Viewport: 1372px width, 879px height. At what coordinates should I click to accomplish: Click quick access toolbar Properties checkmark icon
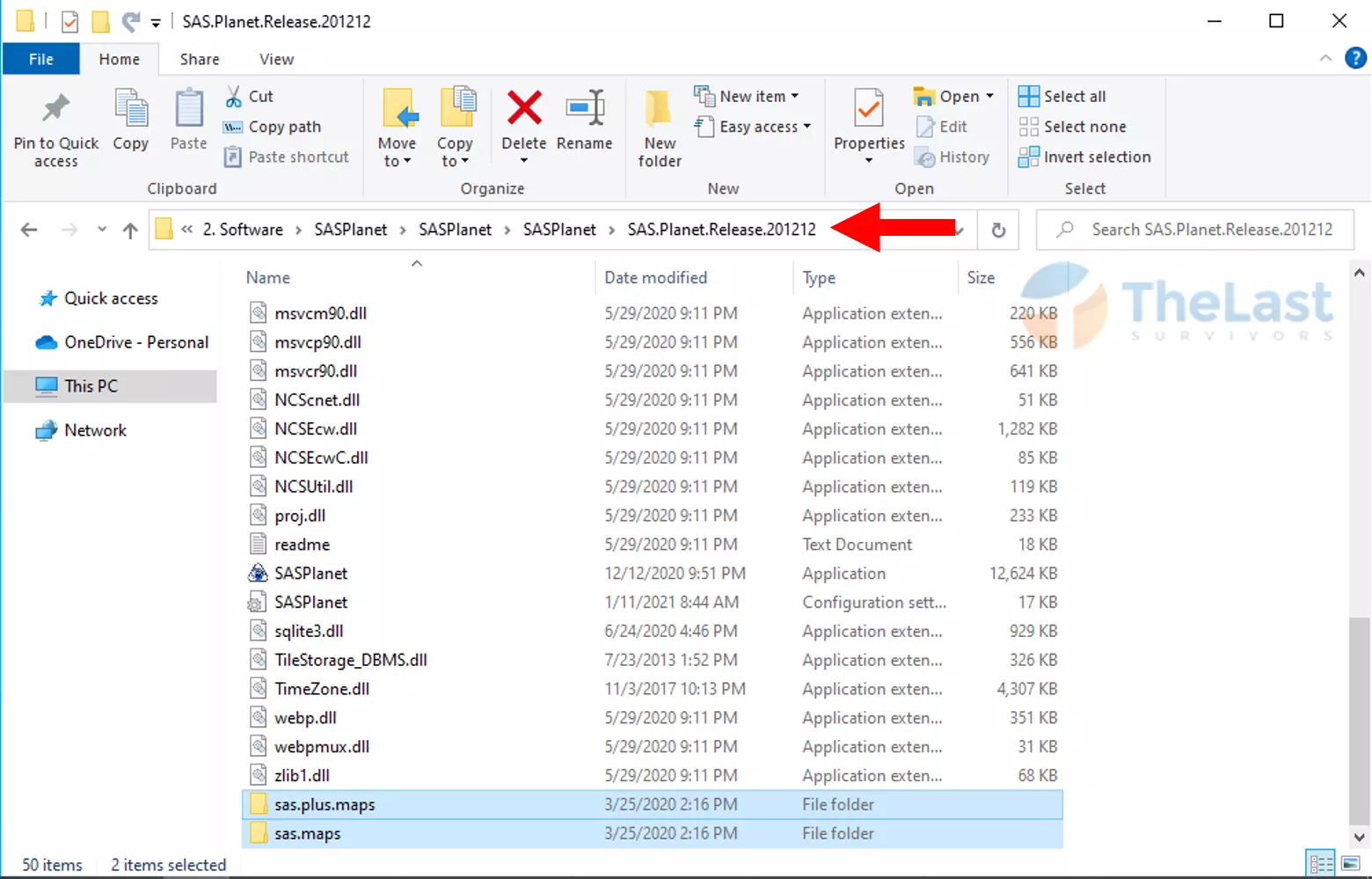coord(69,21)
